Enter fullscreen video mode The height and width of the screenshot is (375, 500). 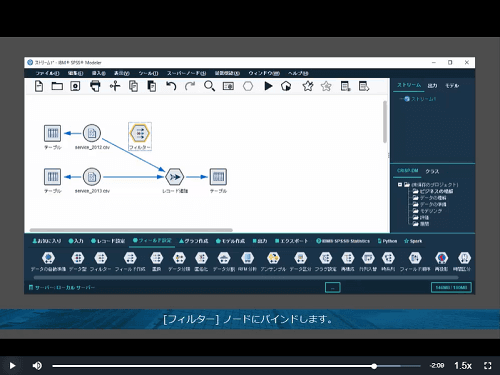pos(488,366)
